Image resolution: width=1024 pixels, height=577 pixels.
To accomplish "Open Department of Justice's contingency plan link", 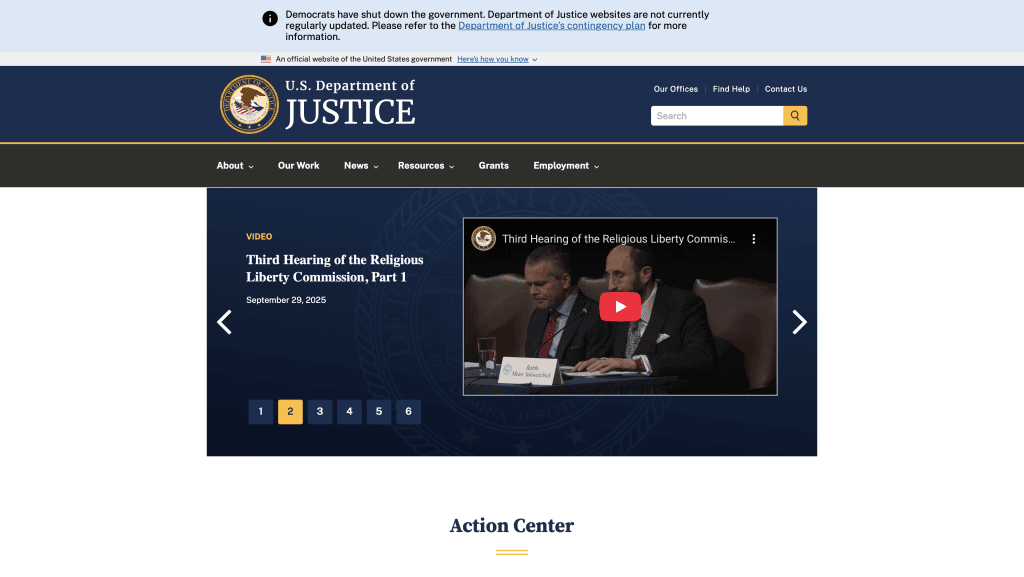I will click(551, 26).
